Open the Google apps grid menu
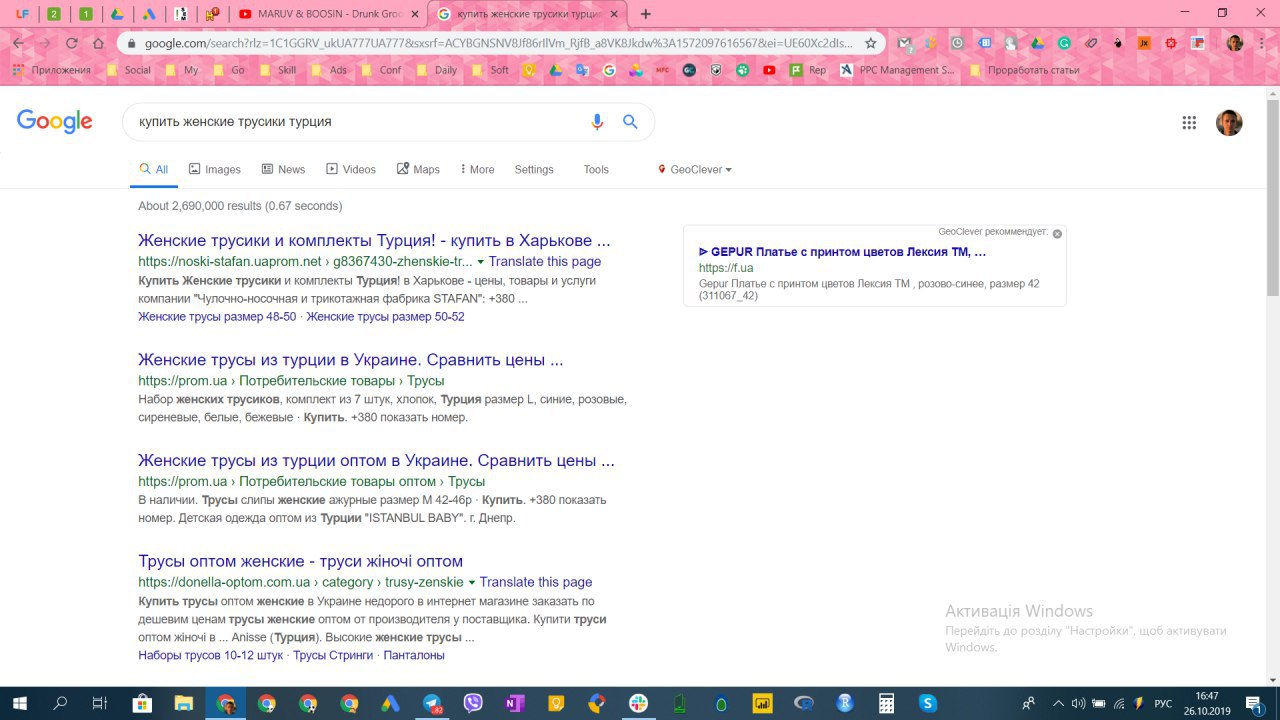 click(1189, 122)
